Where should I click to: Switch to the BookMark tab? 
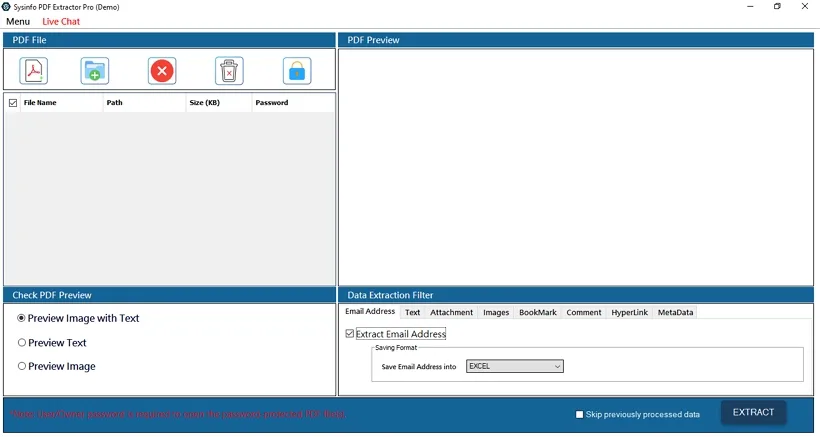[x=538, y=313]
